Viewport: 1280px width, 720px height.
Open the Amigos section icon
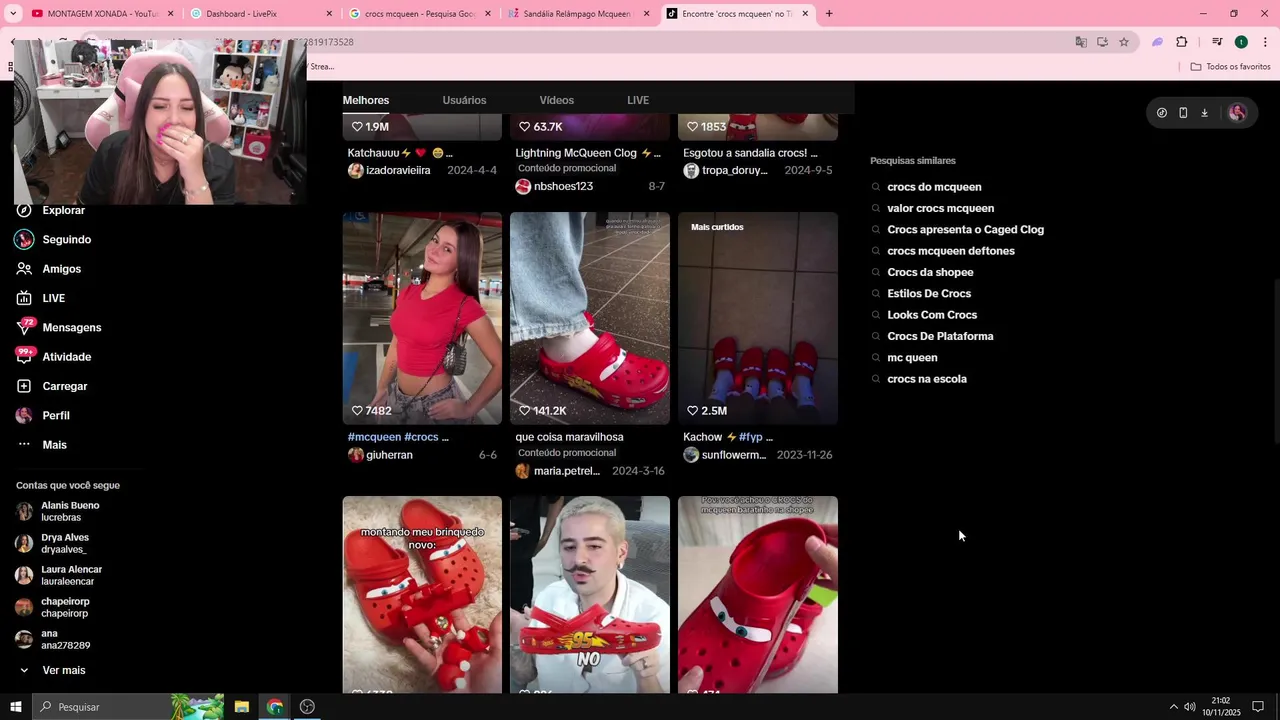pyautogui.click(x=24, y=269)
